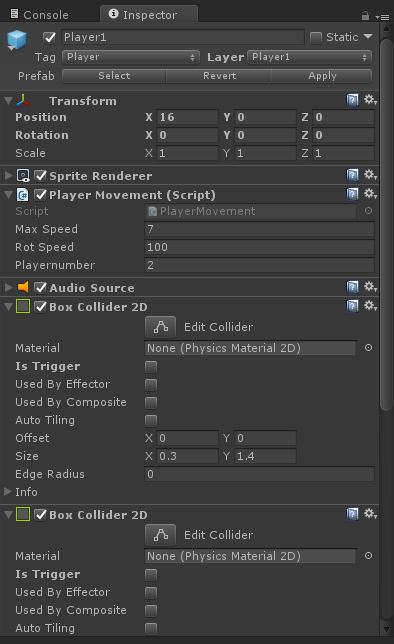Click the Player1 GameObject cube icon
Screen dimensions: 394x644
(x=17, y=40)
